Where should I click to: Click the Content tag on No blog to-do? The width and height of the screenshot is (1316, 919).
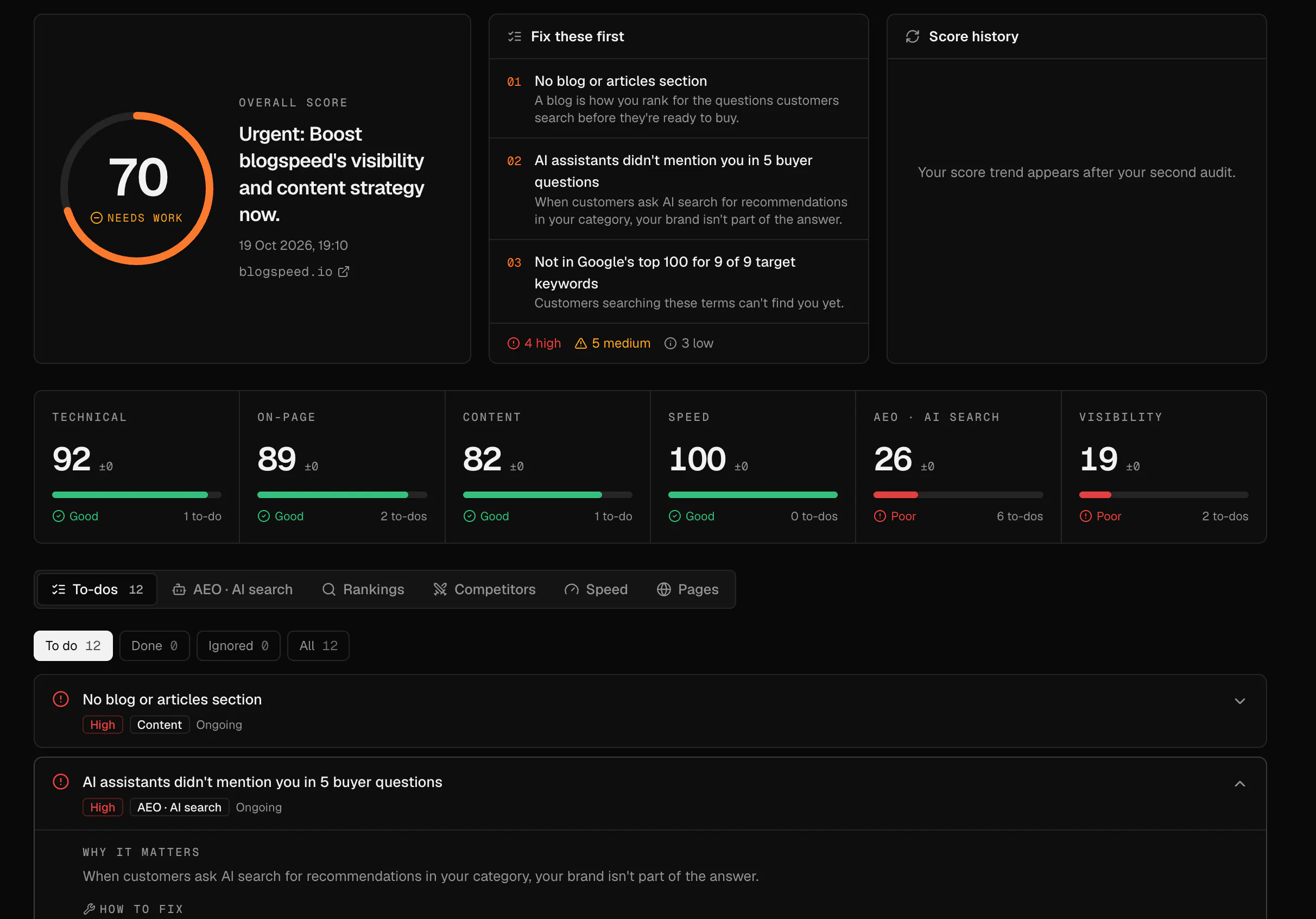pyautogui.click(x=159, y=725)
